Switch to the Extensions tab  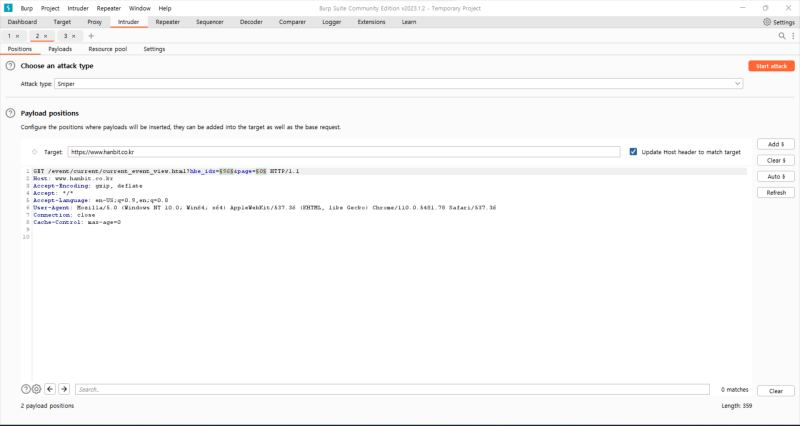point(371,22)
